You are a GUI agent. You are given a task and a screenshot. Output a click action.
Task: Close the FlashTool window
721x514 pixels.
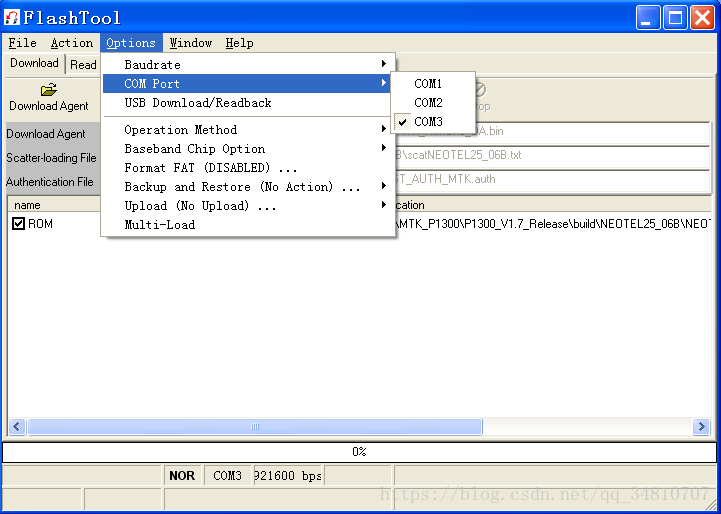(703, 18)
